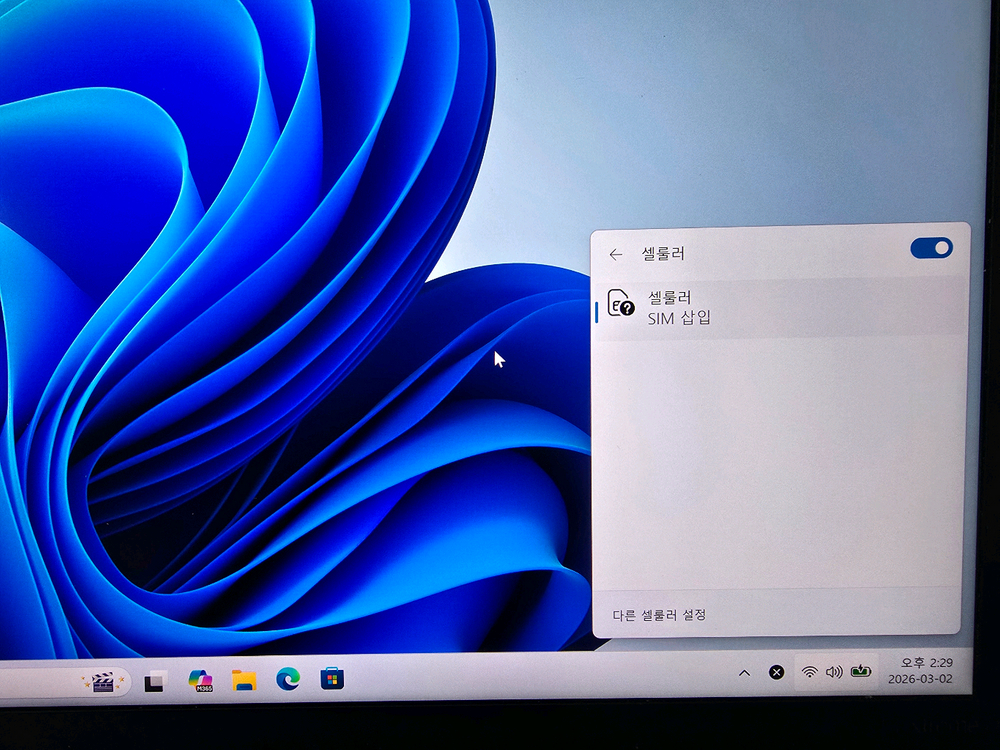
Task: Open 다른 셀룰러 설정 link
Action: coord(659,614)
